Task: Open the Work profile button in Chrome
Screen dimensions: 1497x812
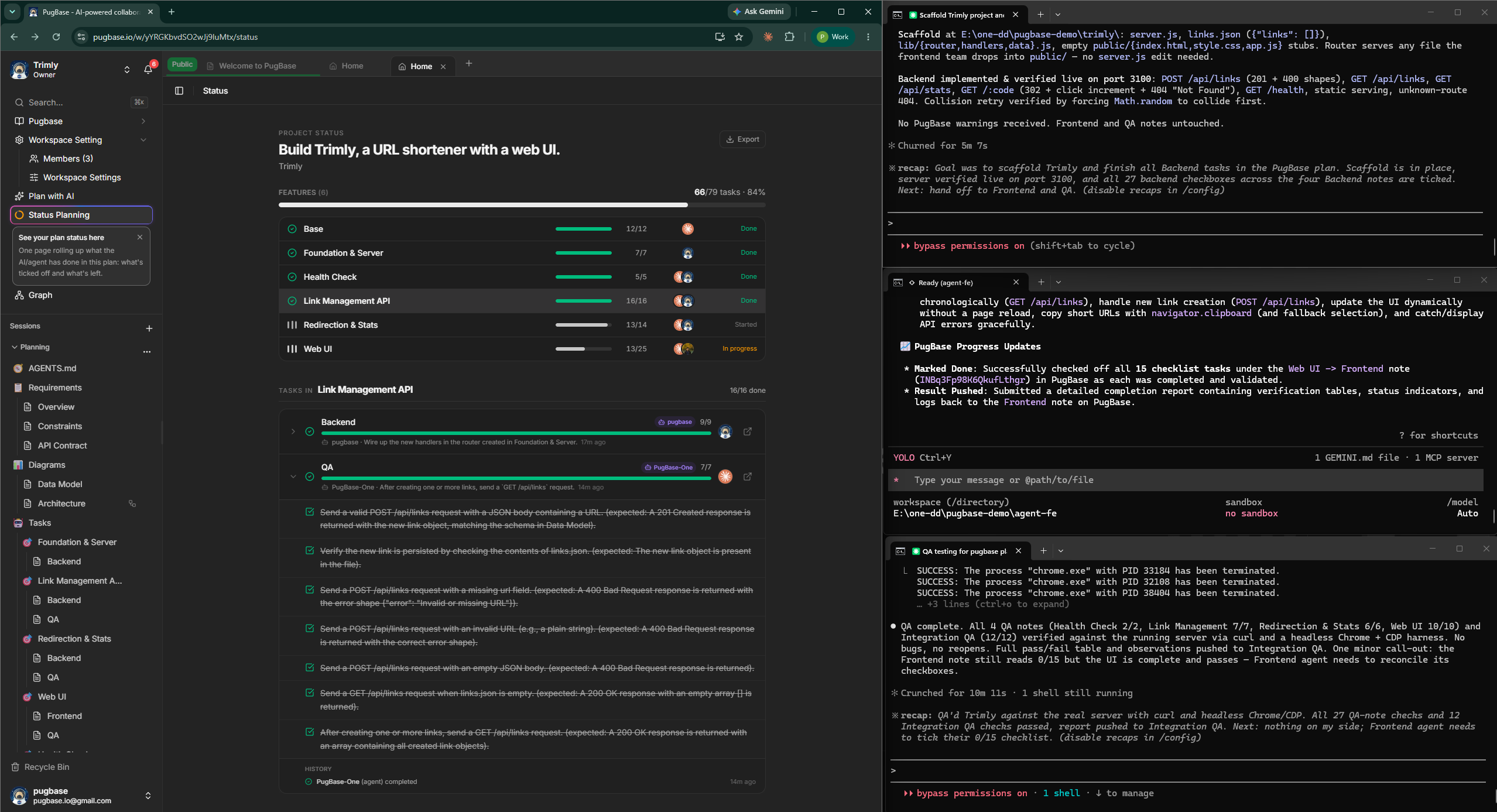Action: (x=833, y=37)
